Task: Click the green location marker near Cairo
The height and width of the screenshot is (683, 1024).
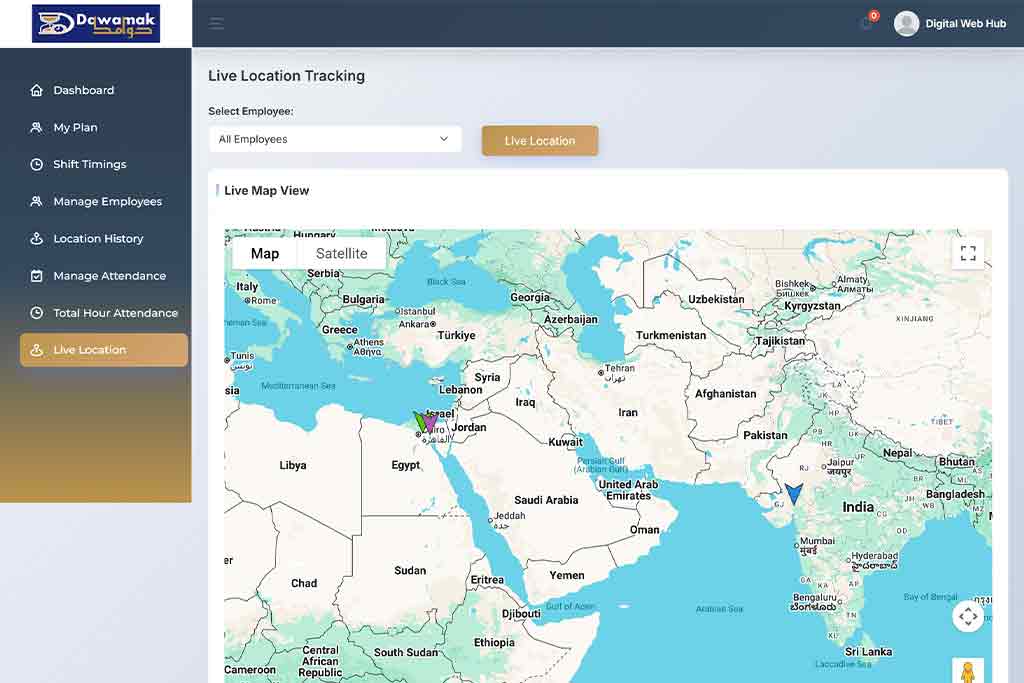Action: tap(420, 421)
